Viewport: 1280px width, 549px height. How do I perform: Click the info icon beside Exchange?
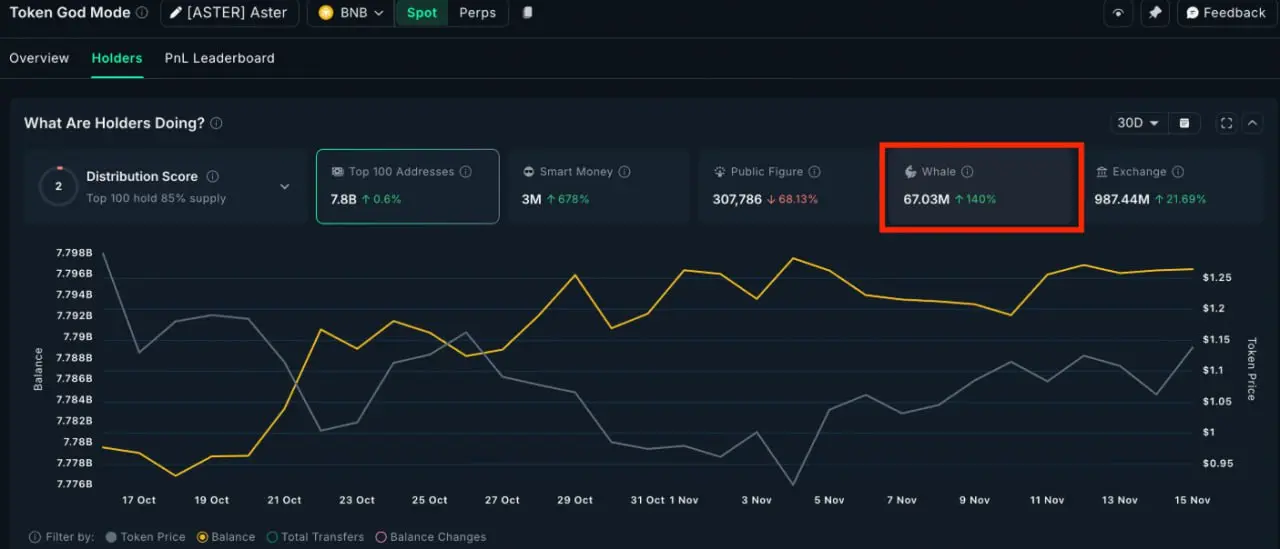point(1178,172)
